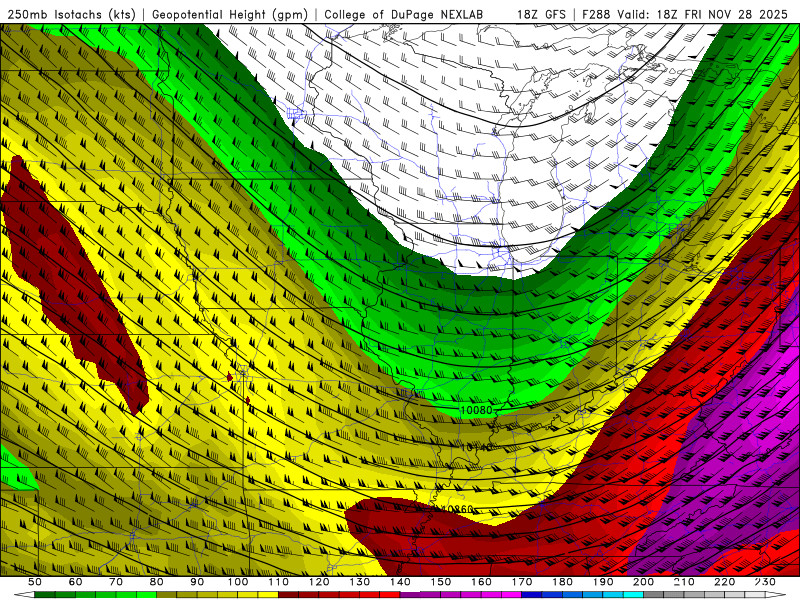Click the 'College of DuPage NEXLAB' label

click(404, 14)
